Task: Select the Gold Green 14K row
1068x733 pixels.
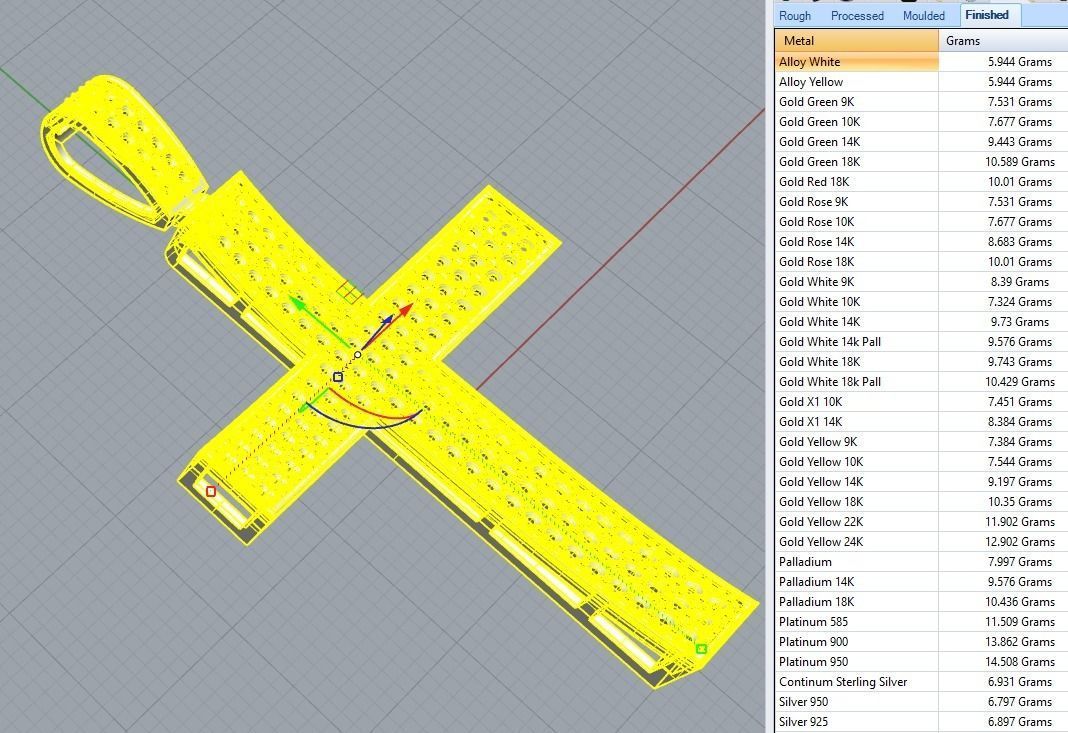Action: (x=922, y=142)
